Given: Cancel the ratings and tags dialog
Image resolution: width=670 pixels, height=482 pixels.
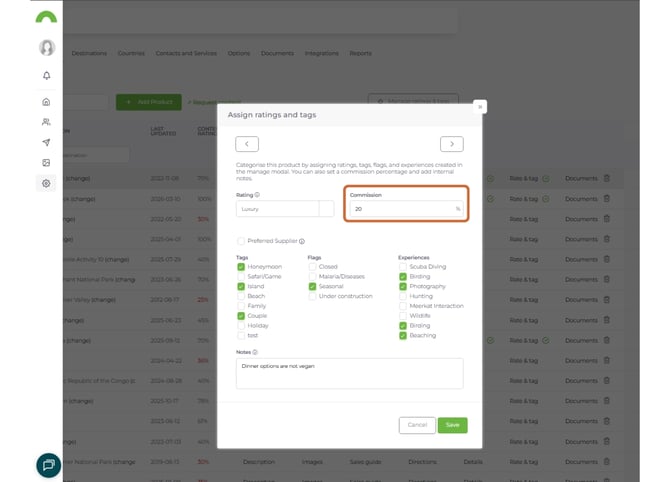Looking at the screenshot, I should tap(417, 425).
